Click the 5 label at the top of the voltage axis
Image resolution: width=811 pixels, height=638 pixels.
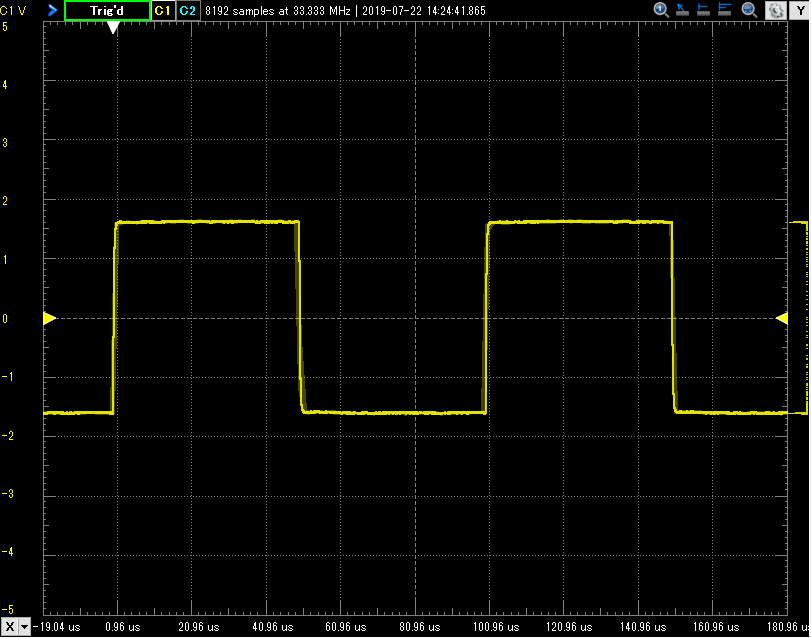pos(5,26)
